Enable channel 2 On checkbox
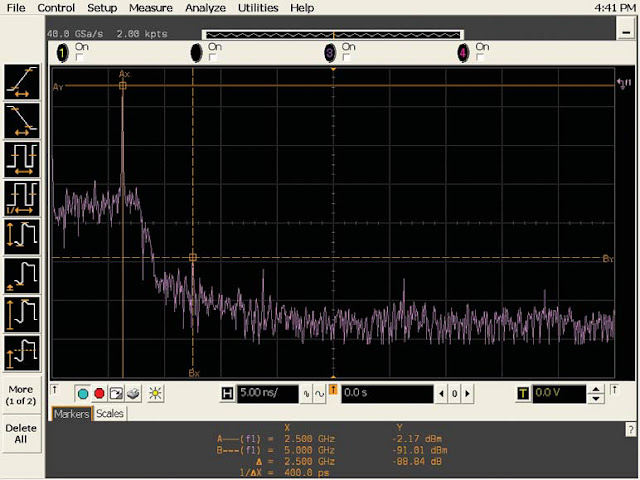This screenshot has width=640, height=480. click(x=213, y=58)
